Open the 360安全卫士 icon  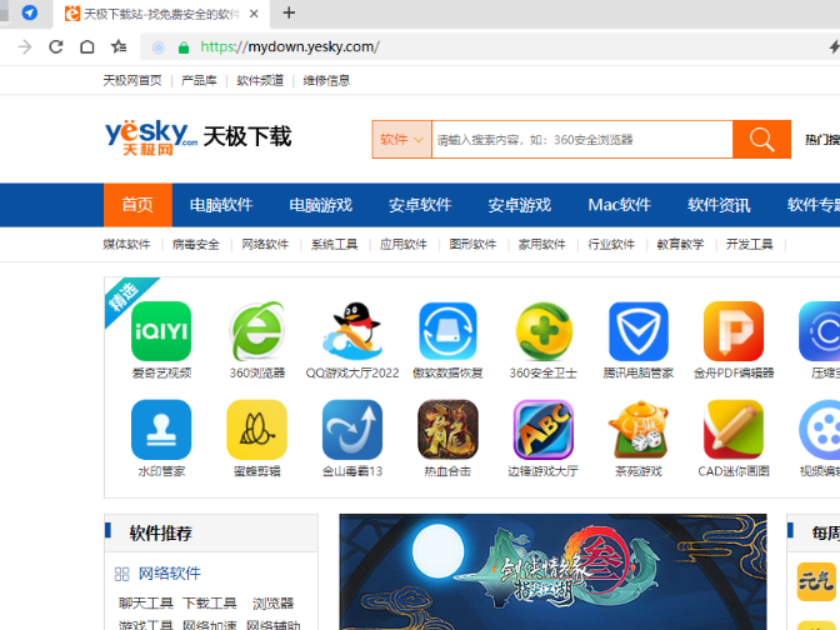pyautogui.click(x=543, y=331)
